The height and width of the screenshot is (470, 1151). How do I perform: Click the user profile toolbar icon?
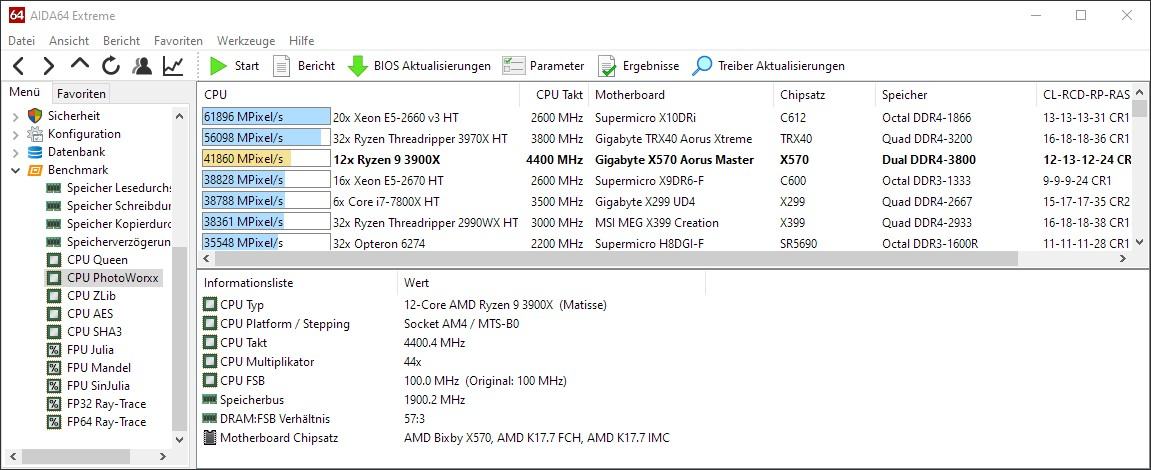(142, 66)
